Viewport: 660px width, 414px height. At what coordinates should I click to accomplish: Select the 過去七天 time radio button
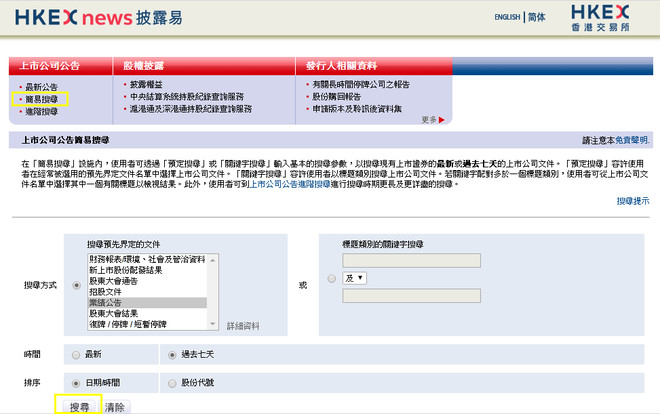pyautogui.click(x=172, y=355)
